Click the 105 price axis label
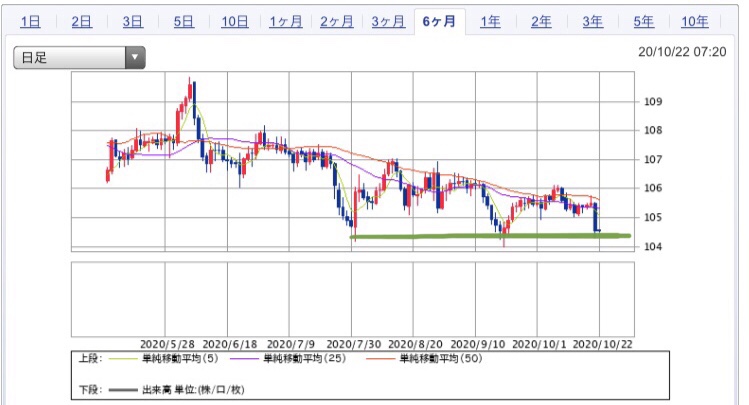Viewport: 749px width, 405px height. pyautogui.click(x=653, y=217)
